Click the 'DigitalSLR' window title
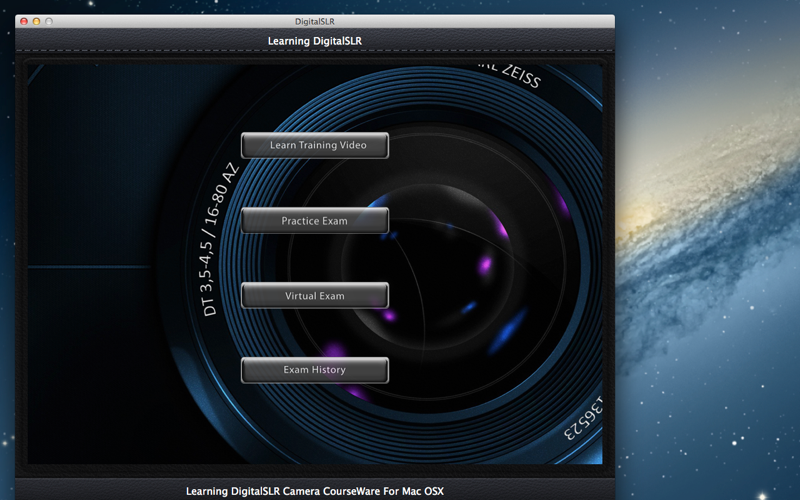Screen dimensions: 800x500 [x=315, y=21]
